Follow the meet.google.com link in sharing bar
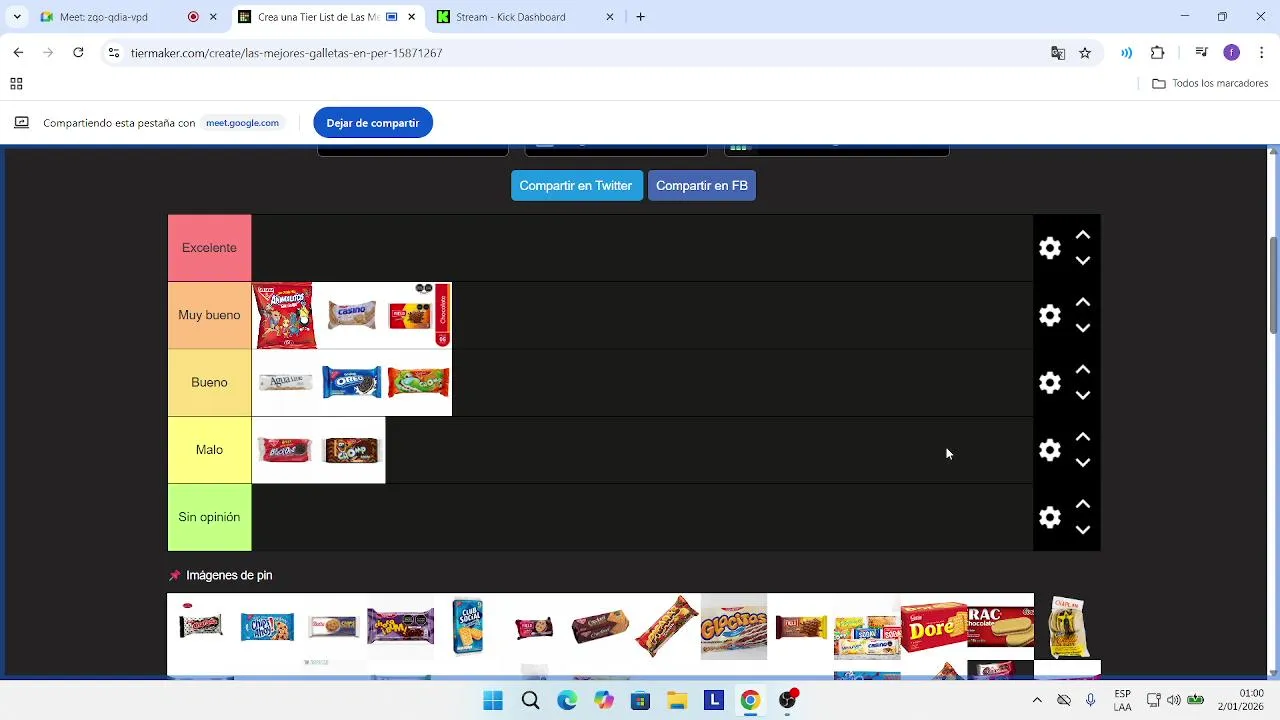The width and height of the screenshot is (1280, 720). 242,123
